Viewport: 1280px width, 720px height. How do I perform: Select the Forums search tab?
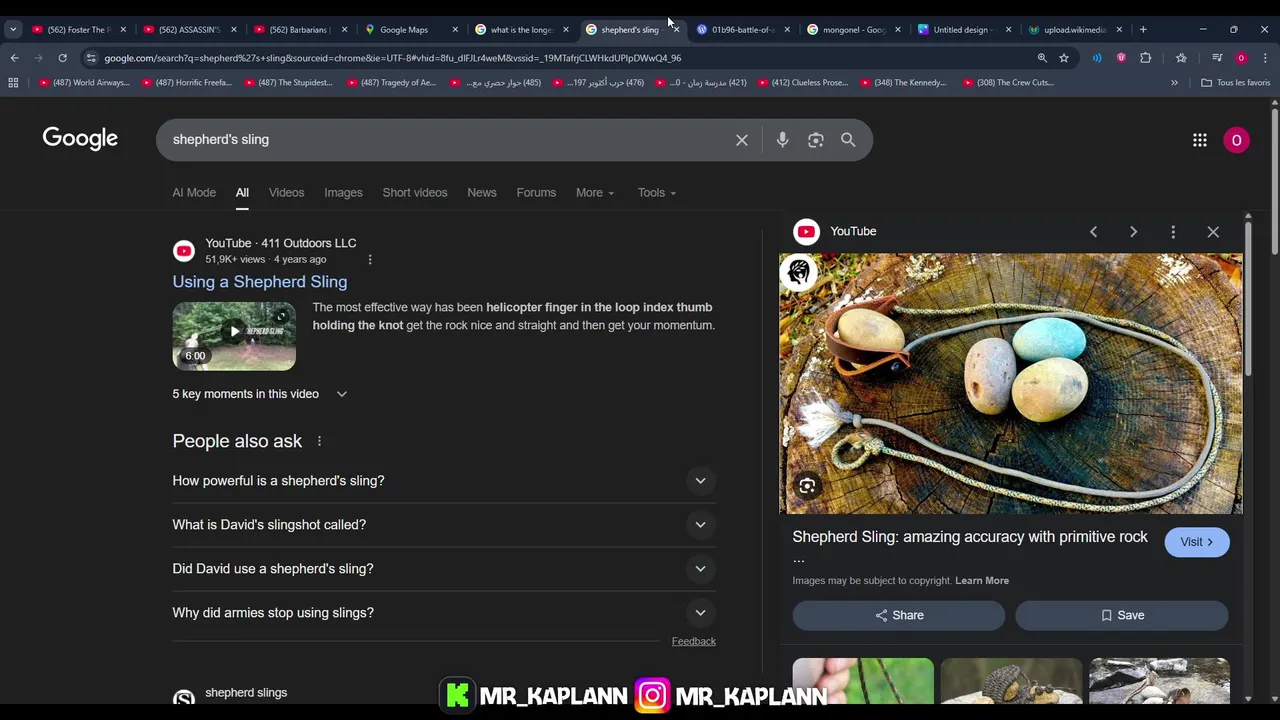tap(536, 193)
